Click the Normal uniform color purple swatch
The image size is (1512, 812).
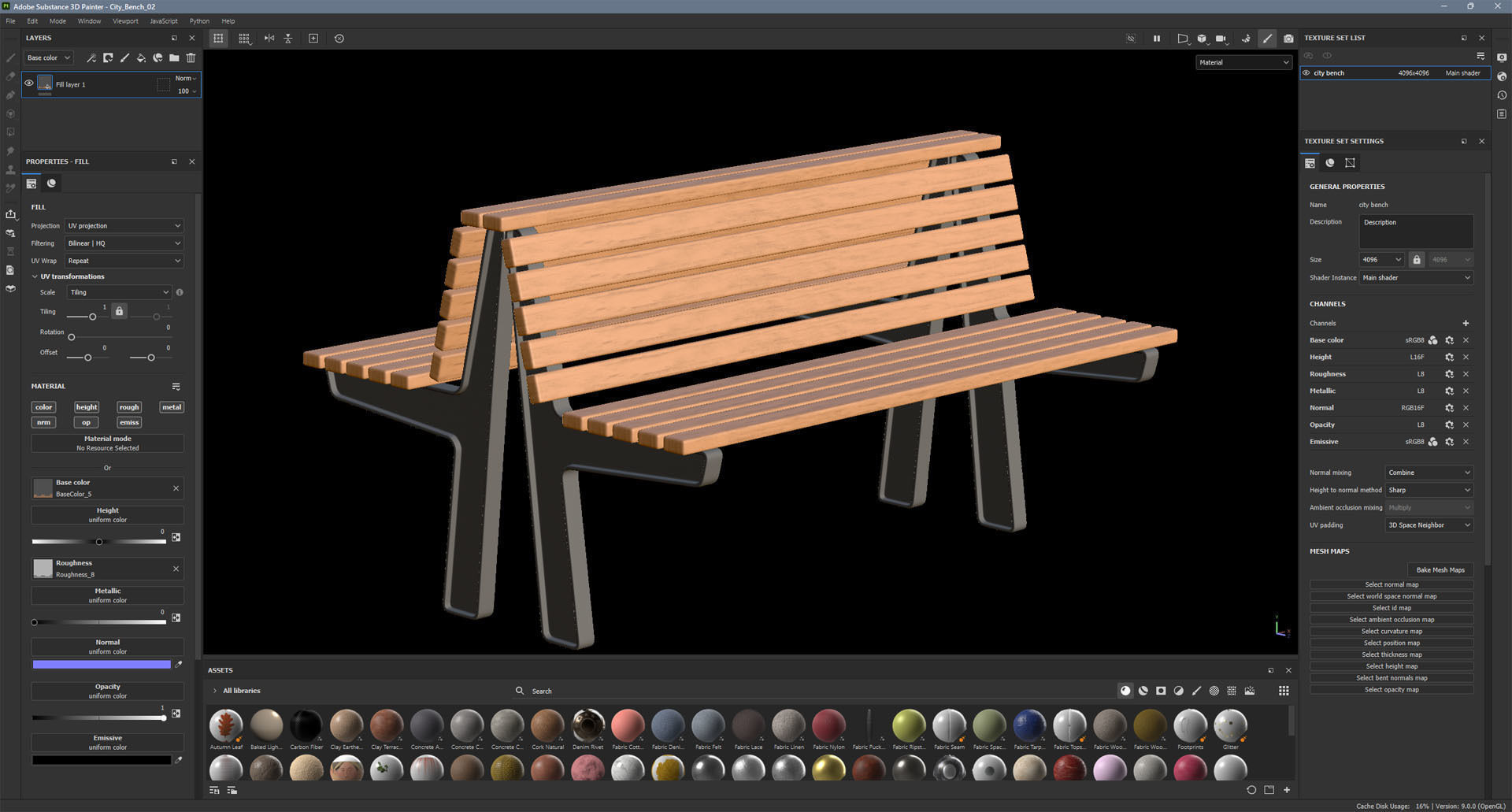tap(102, 665)
